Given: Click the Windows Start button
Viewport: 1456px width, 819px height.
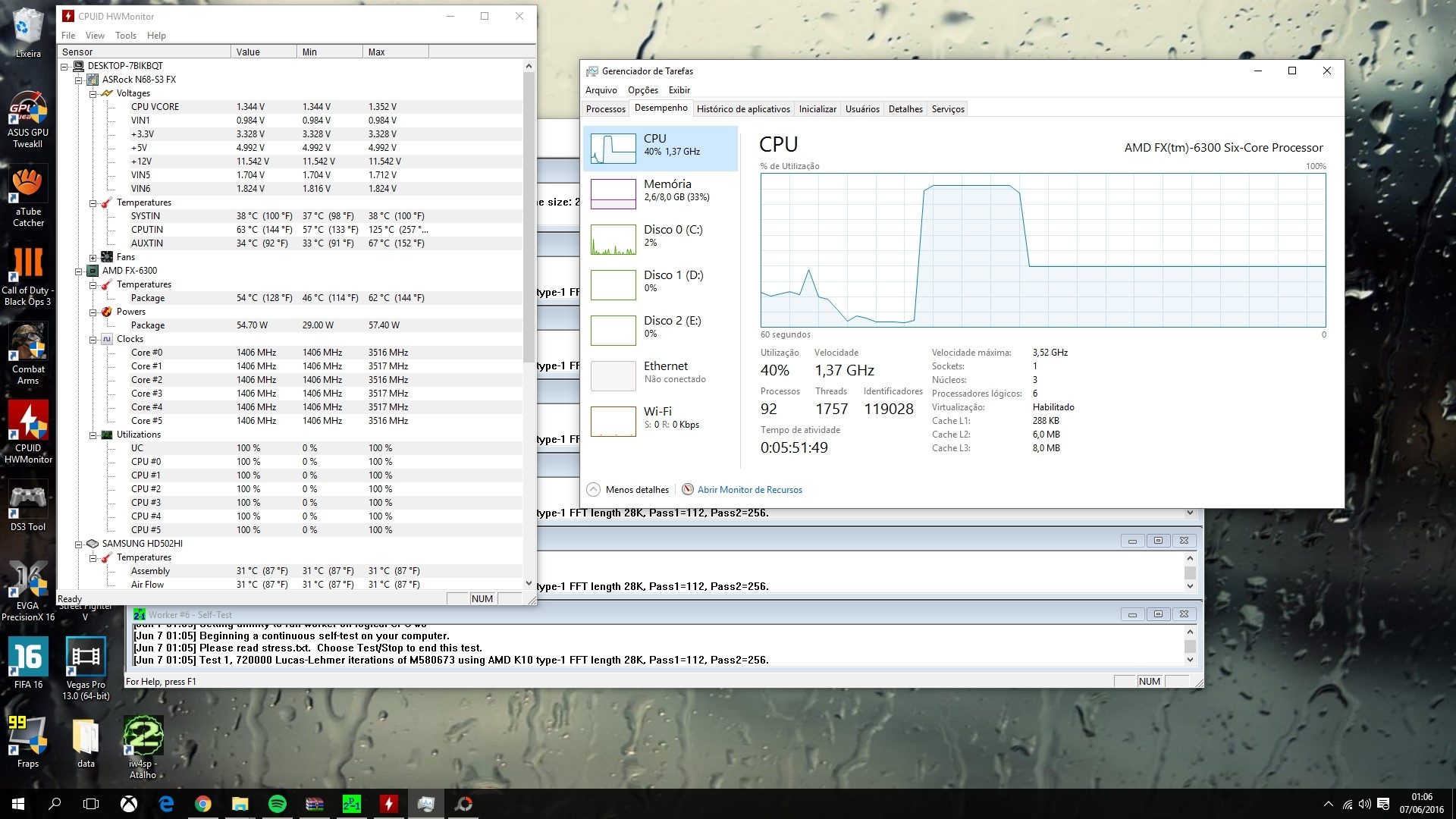Looking at the screenshot, I should (x=18, y=804).
